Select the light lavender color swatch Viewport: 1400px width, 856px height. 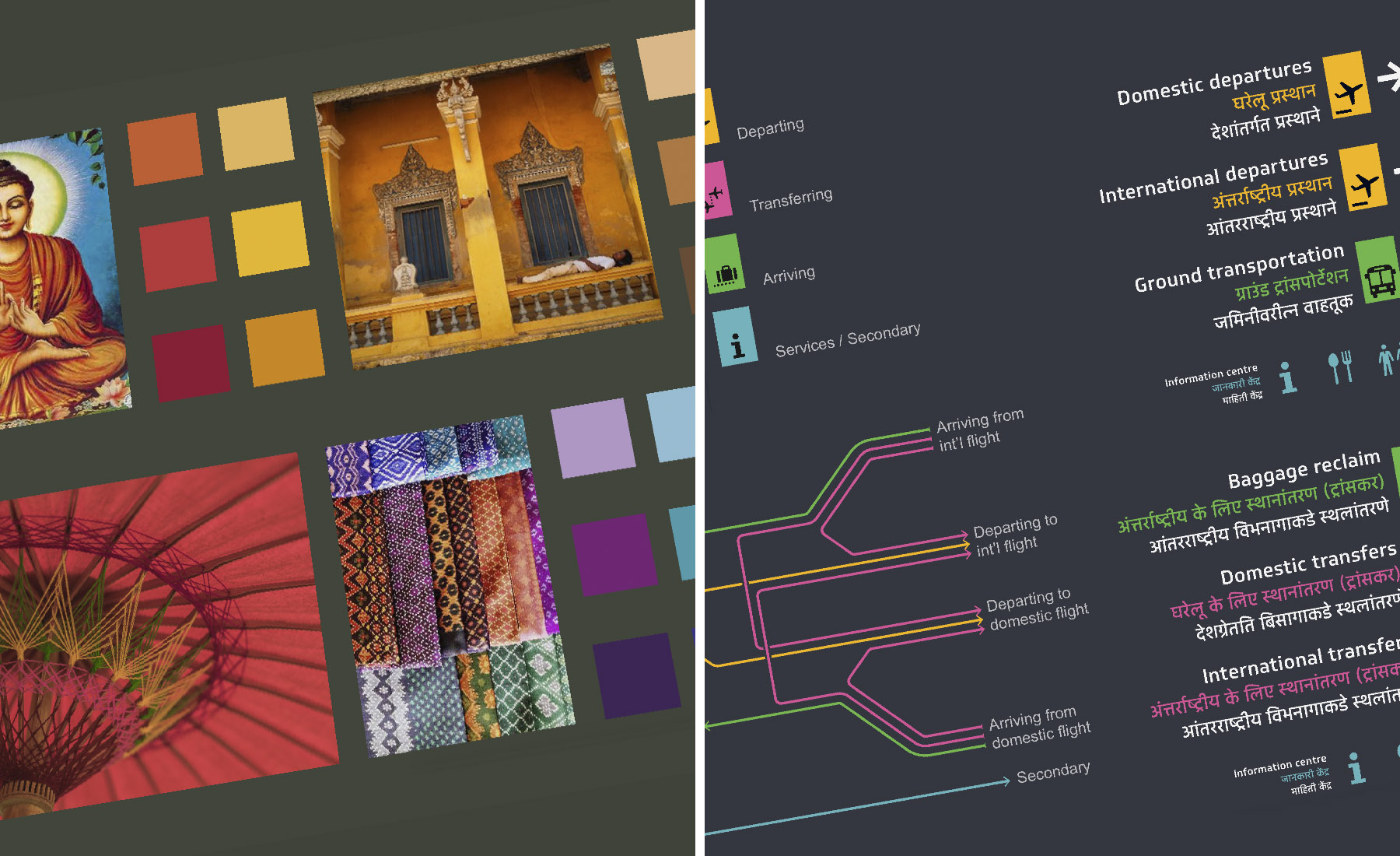(593, 438)
